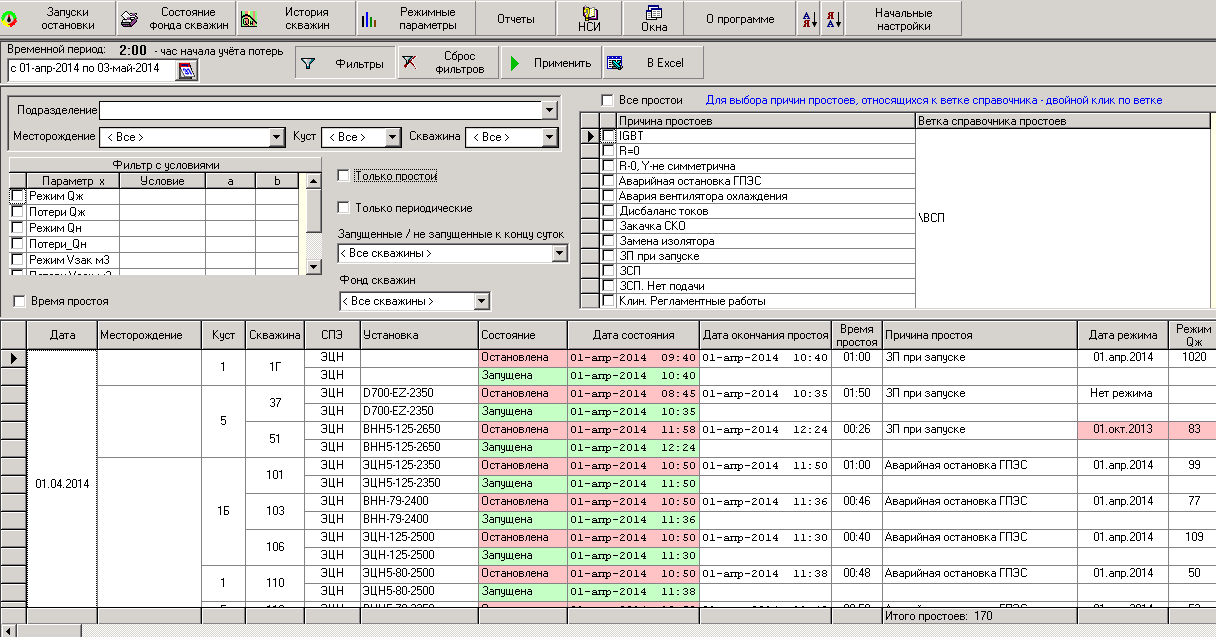
Task: Open the calendar date period picker icon
Action: pos(187,69)
